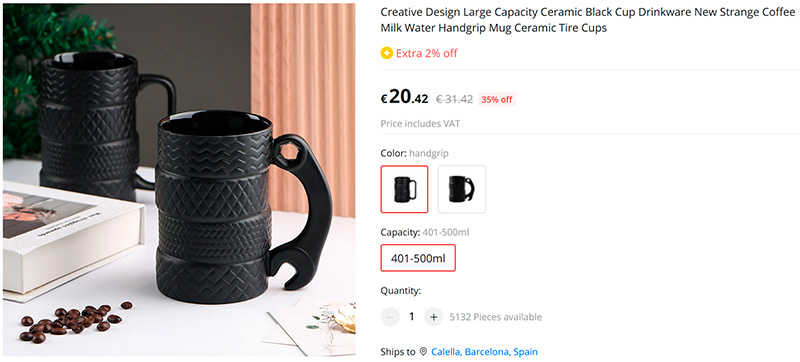This screenshot has height=362, width=800.
Task: Click the 35% off discount badge
Action: coord(496,99)
